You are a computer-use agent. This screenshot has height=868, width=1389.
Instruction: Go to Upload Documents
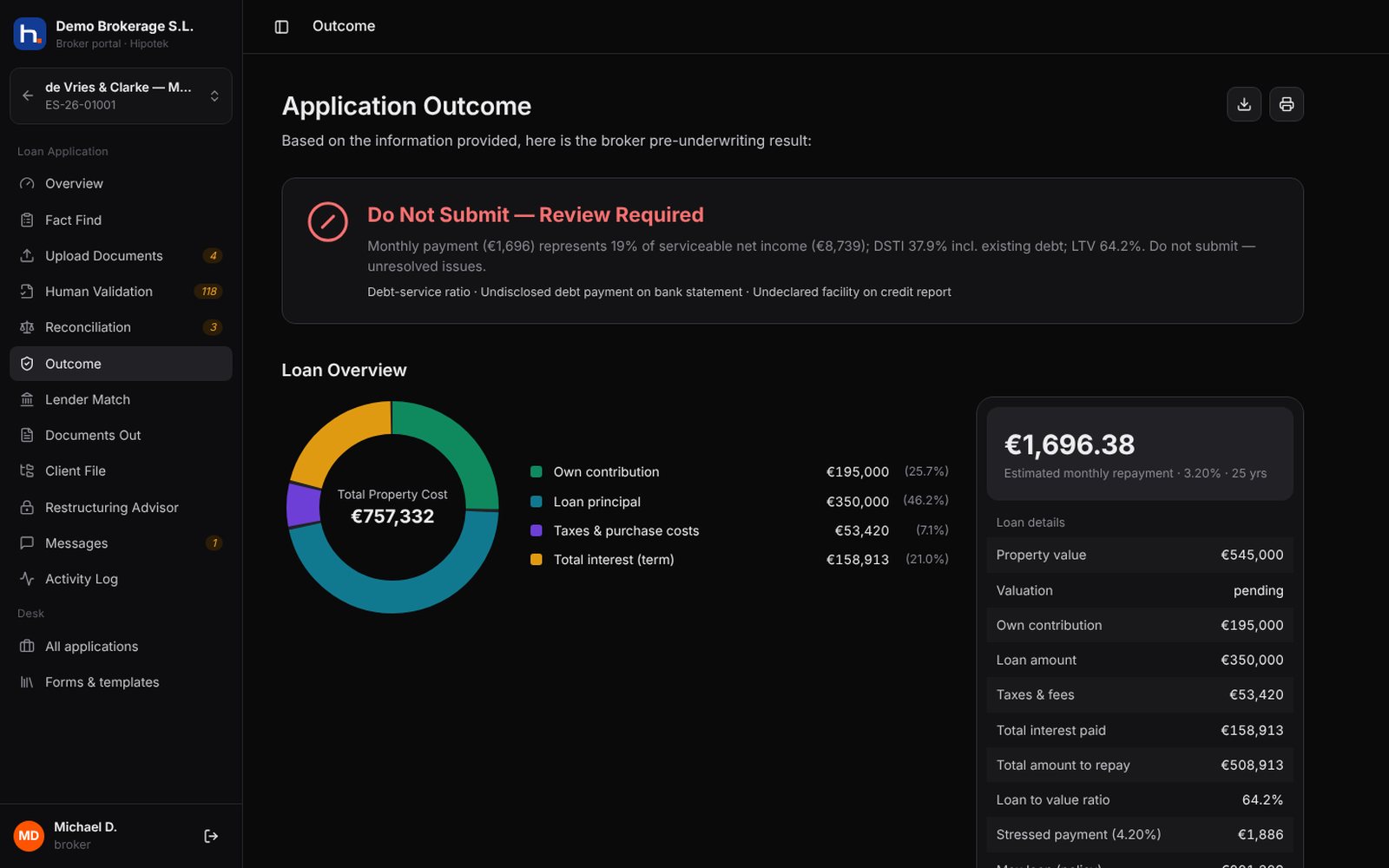tap(121, 256)
